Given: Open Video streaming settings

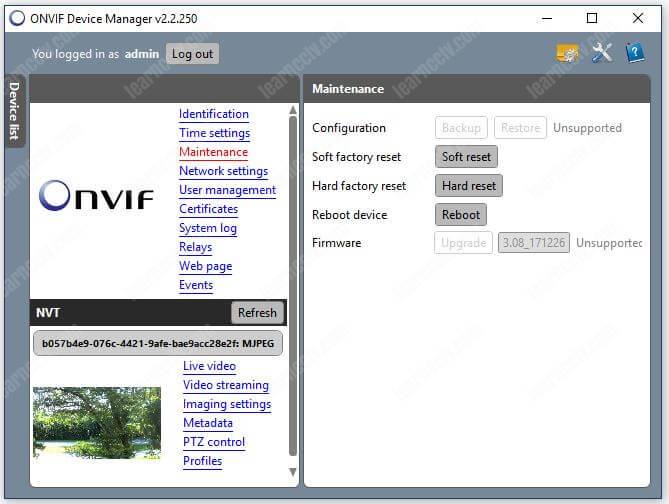Looking at the screenshot, I should pos(226,385).
